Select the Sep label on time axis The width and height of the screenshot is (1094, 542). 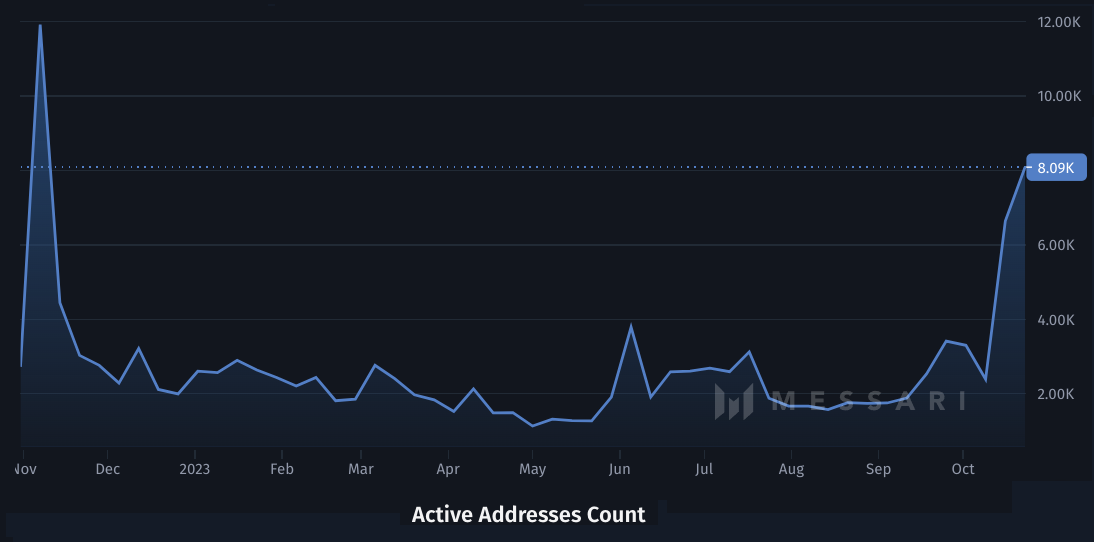[878, 468]
